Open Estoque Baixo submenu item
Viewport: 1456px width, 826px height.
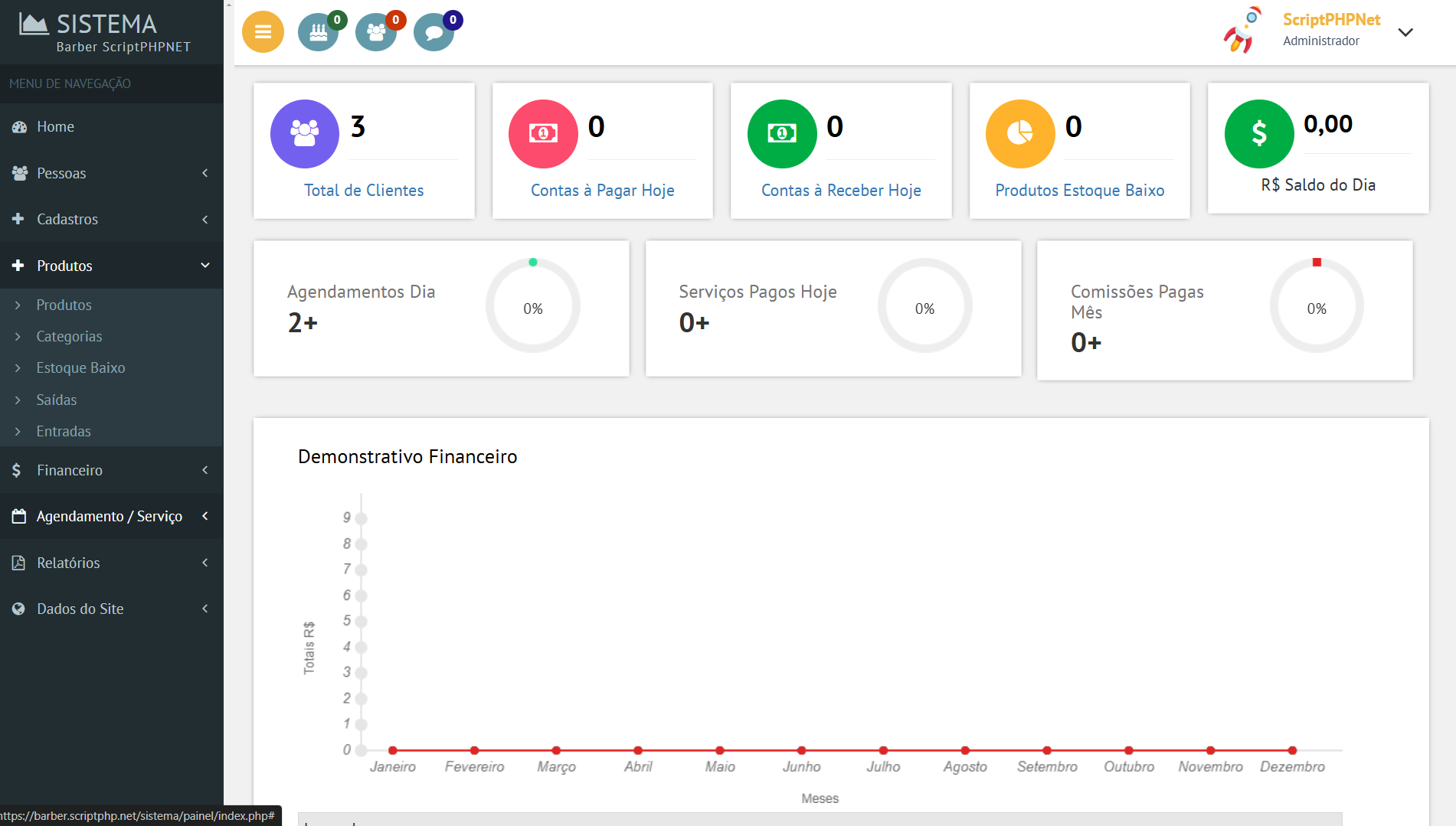pos(80,367)
